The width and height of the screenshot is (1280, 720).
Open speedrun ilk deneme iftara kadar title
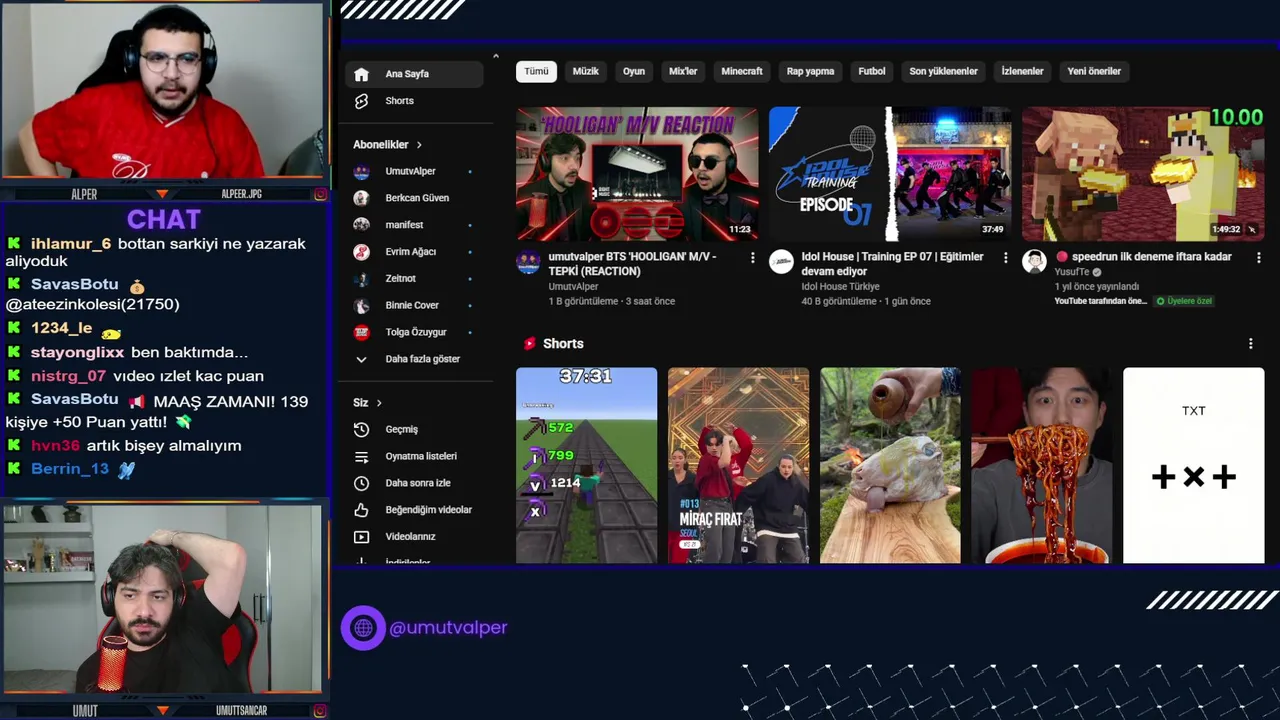pyautogui.click(x=1143, y=257)
